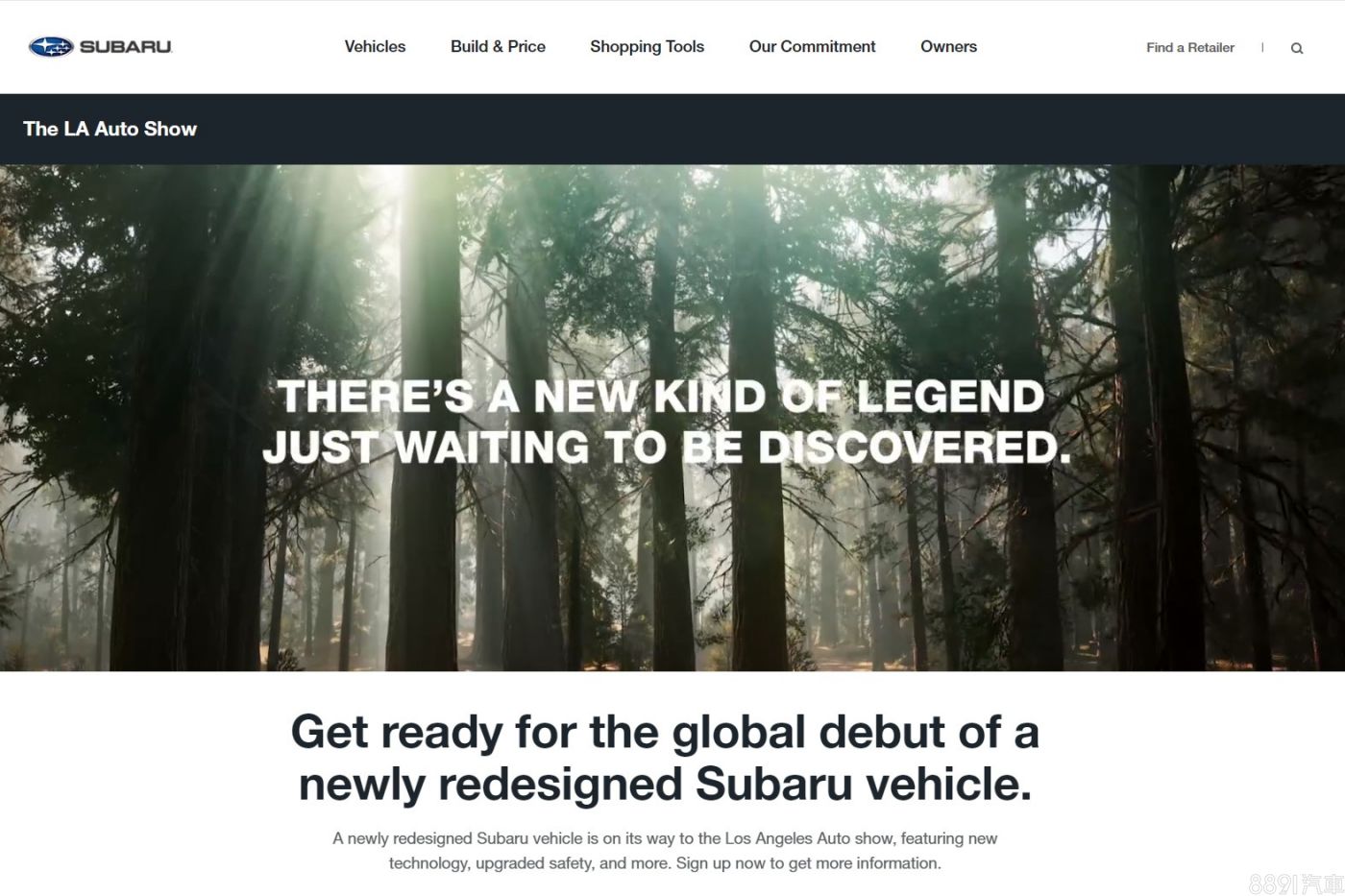Click the global debut headline
Viewport: 1345px width, 896px height.
[x=665, y=732]
